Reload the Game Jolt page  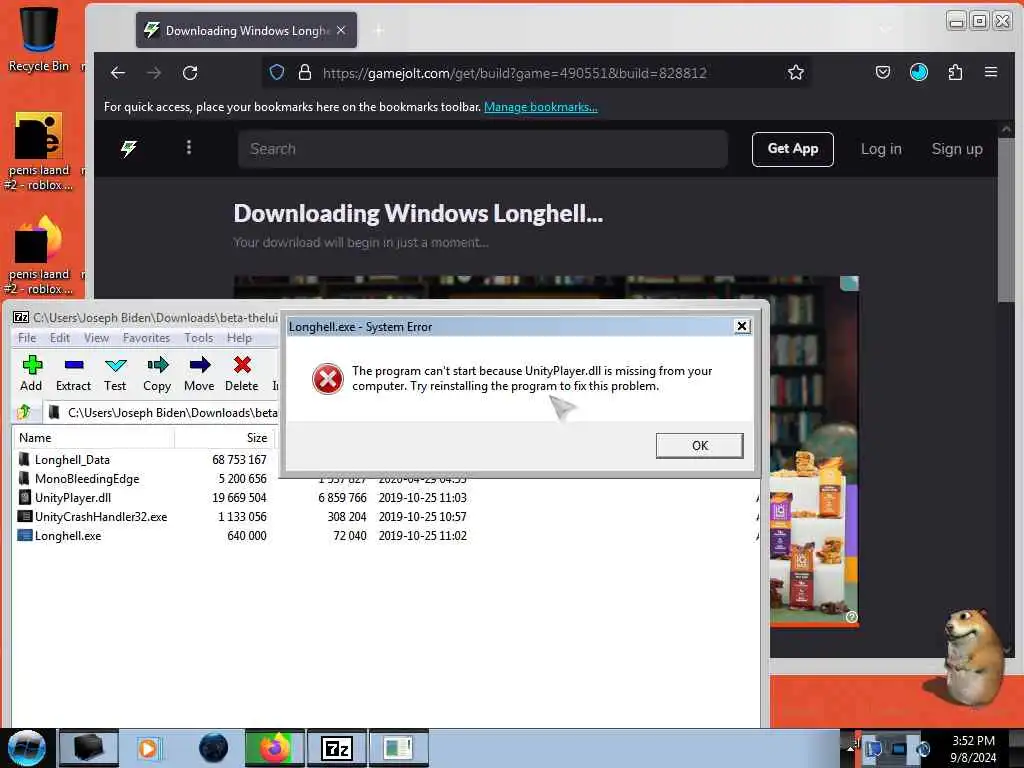coord(190,72)
